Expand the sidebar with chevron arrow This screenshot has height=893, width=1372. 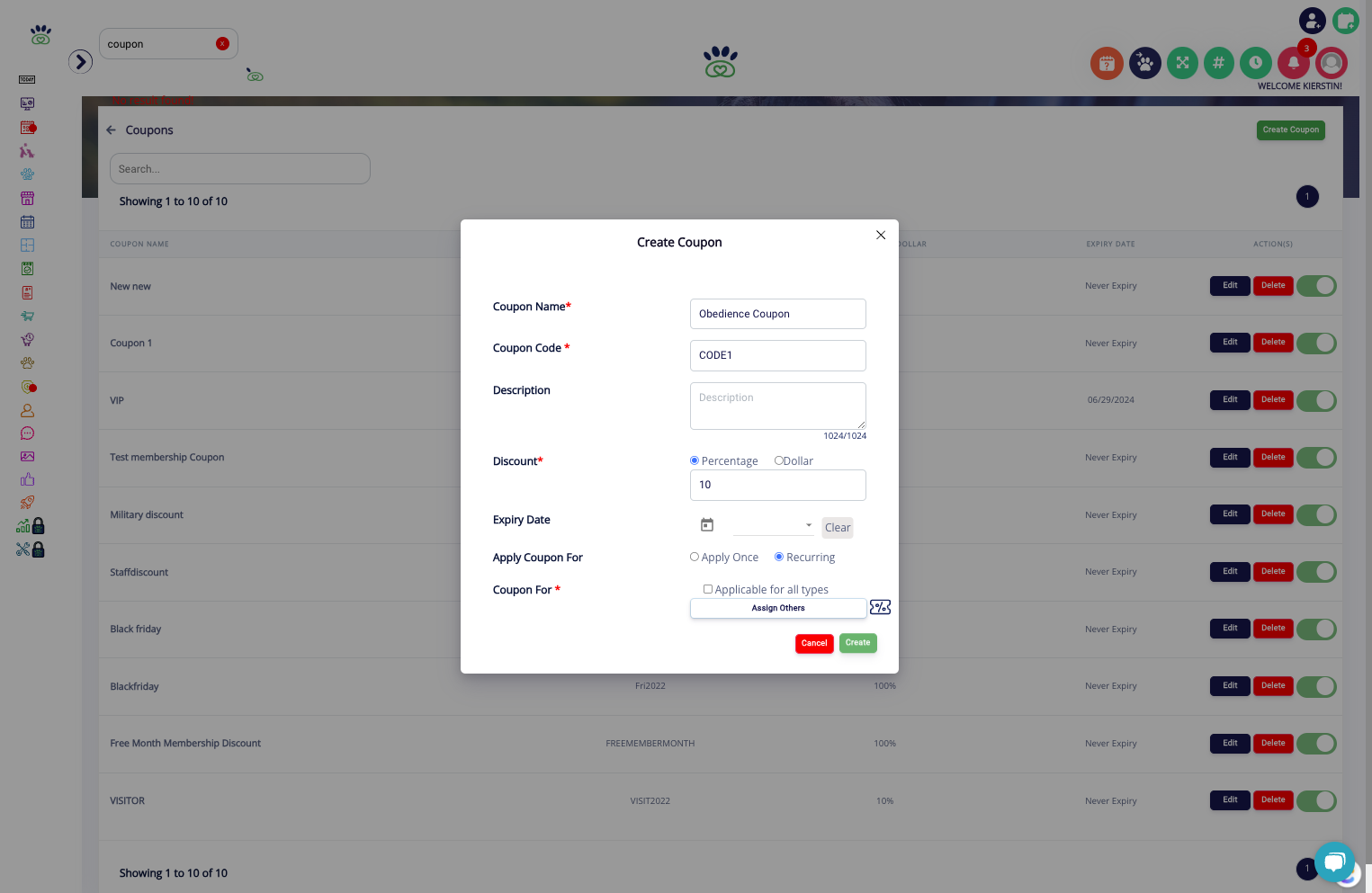point(81,61)
